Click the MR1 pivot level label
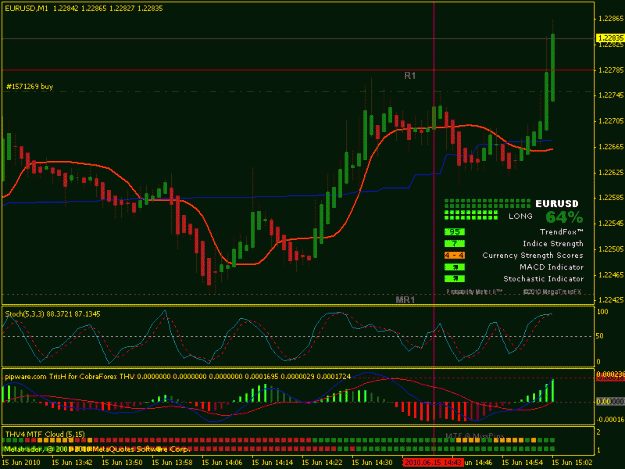Screen dimensions: 625x469 [x=405, y=300]
